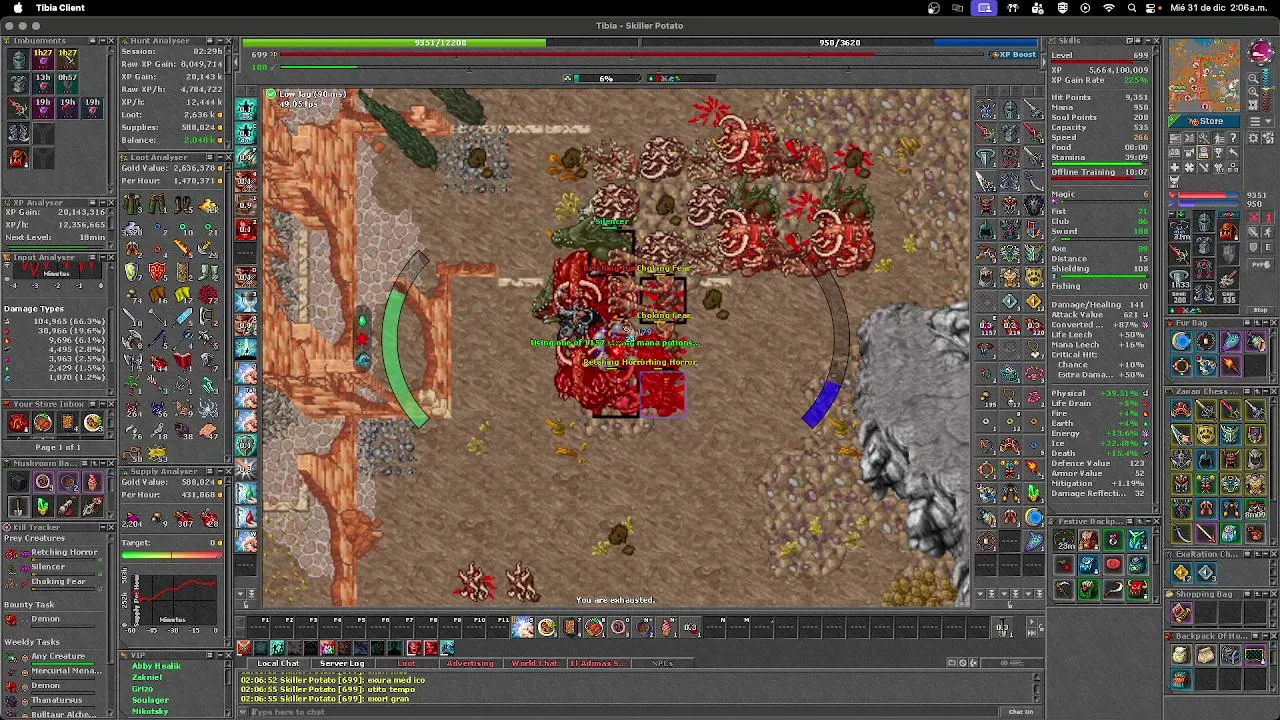This screenshot has height=720, width=1280.
Task: Open the Tibia Client menu in the menu bar
Action: pyautogui.click(x=60, y=8)
